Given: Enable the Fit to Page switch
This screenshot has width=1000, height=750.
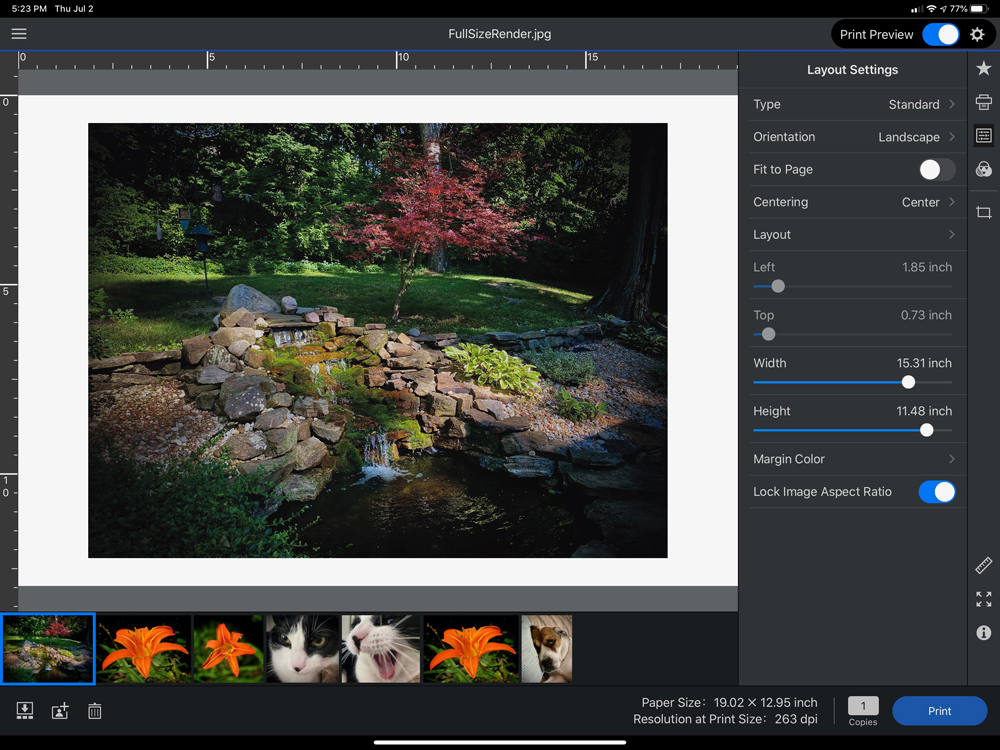Looking at the screenshot, I should coord(936,170).
